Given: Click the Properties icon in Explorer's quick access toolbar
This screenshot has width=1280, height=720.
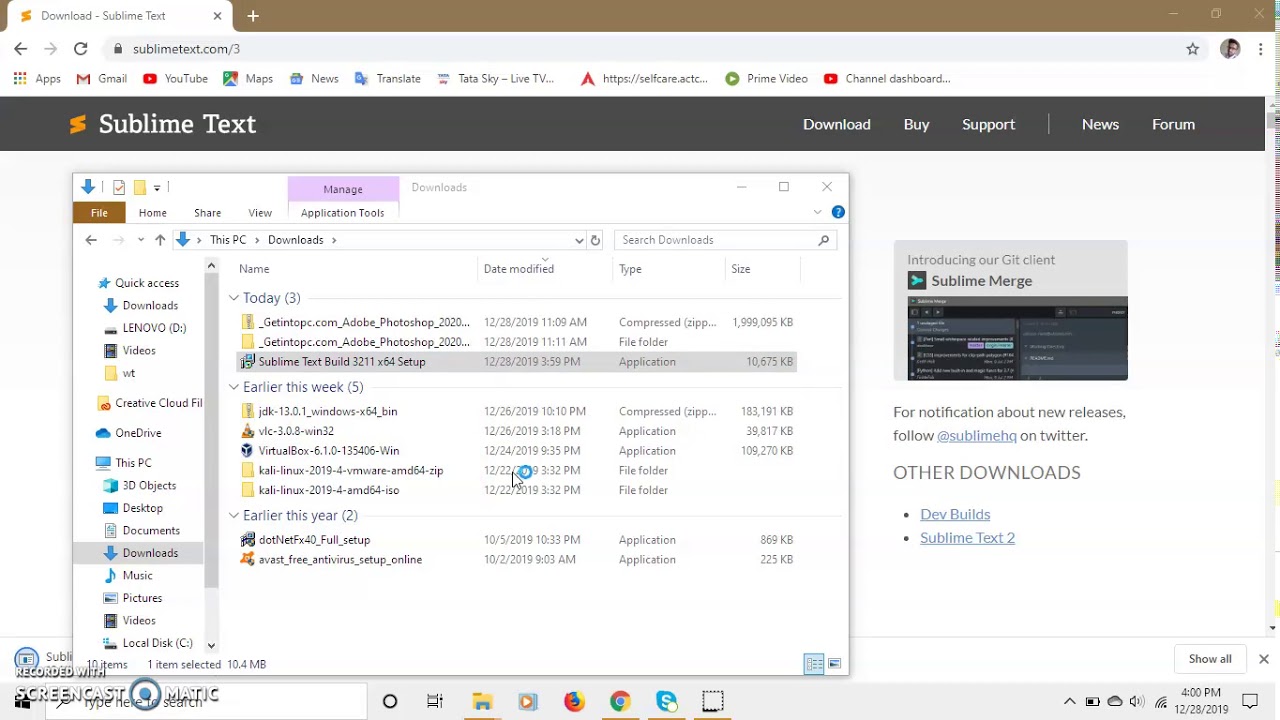Looking at the screenshot, I should (119, 187).
